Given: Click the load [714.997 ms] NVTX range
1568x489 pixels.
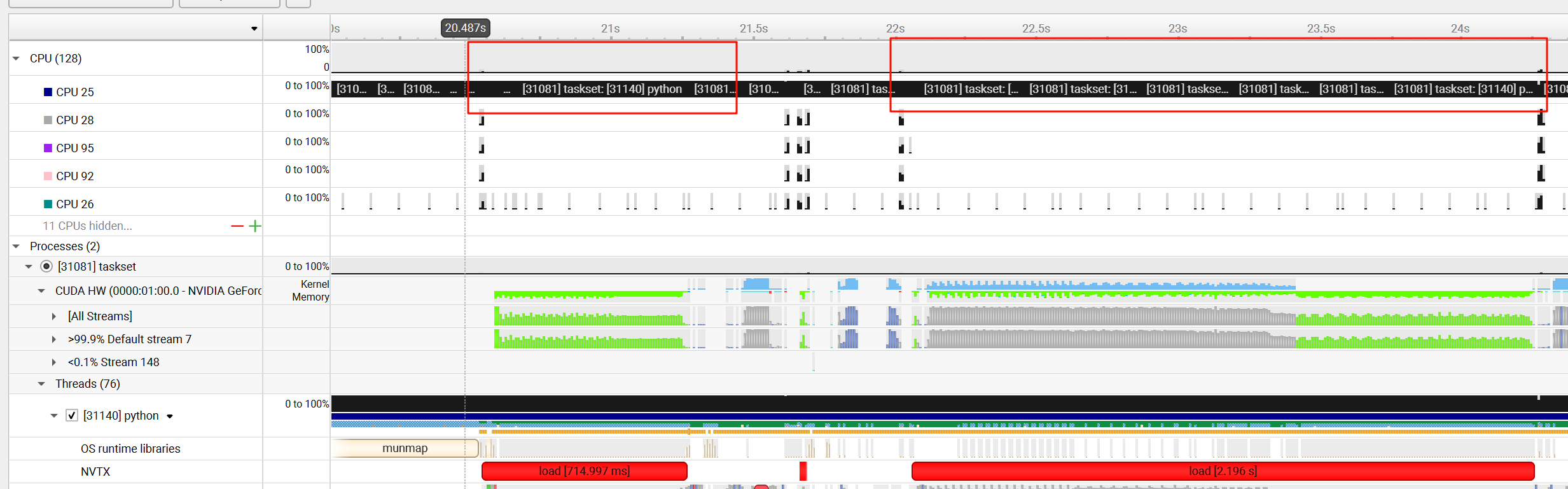Looking at the screenshot, I should [x=584, y=471].
